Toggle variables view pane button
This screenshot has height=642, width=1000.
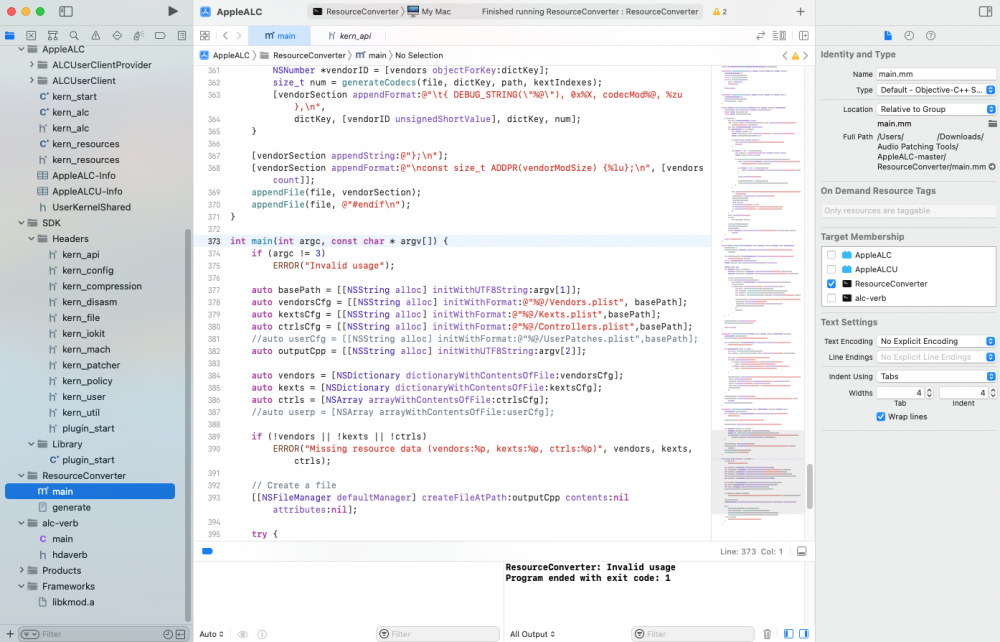point(788,634)
